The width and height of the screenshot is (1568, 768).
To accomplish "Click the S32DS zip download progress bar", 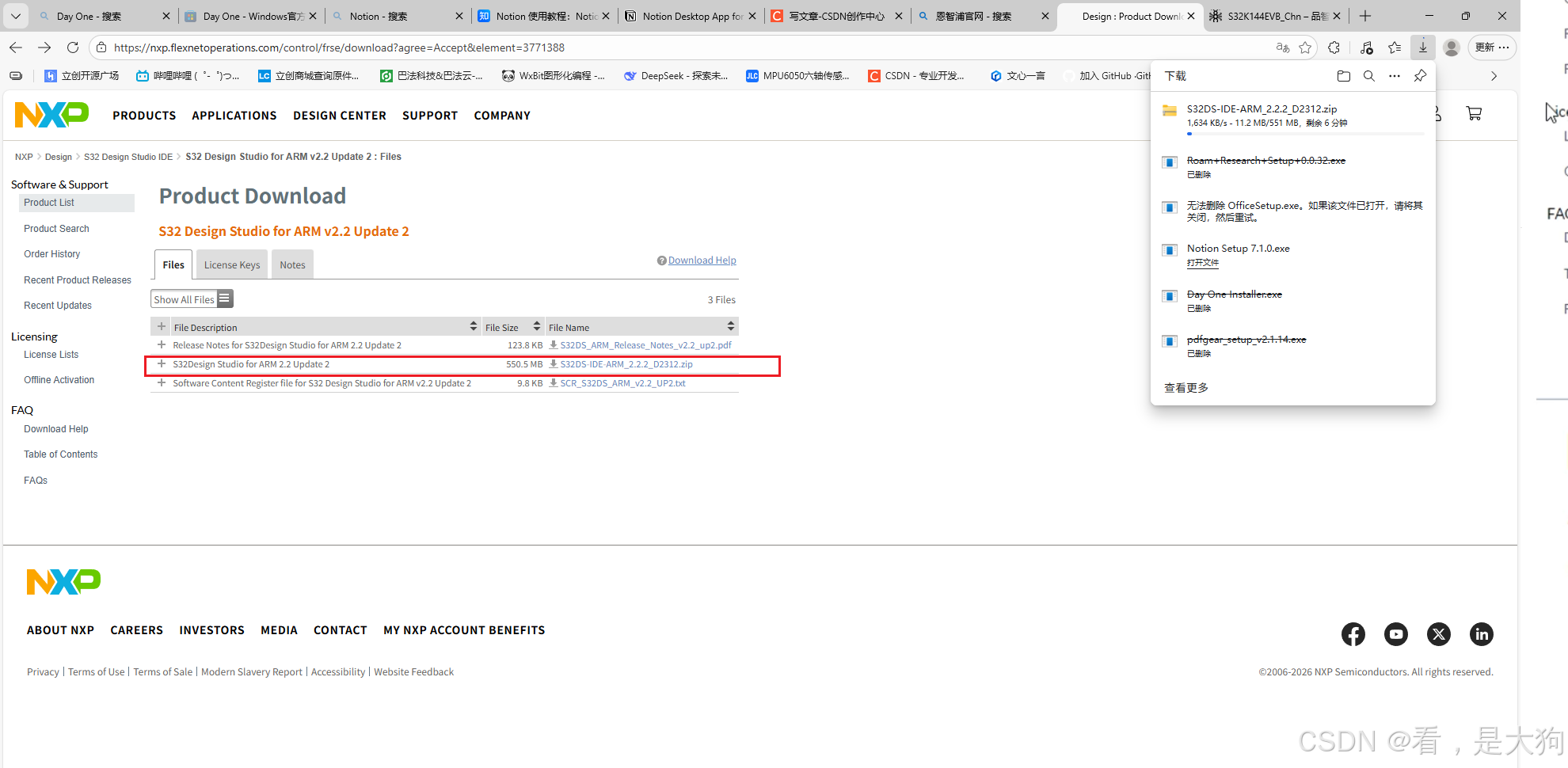I will (x=1305, y=134).
